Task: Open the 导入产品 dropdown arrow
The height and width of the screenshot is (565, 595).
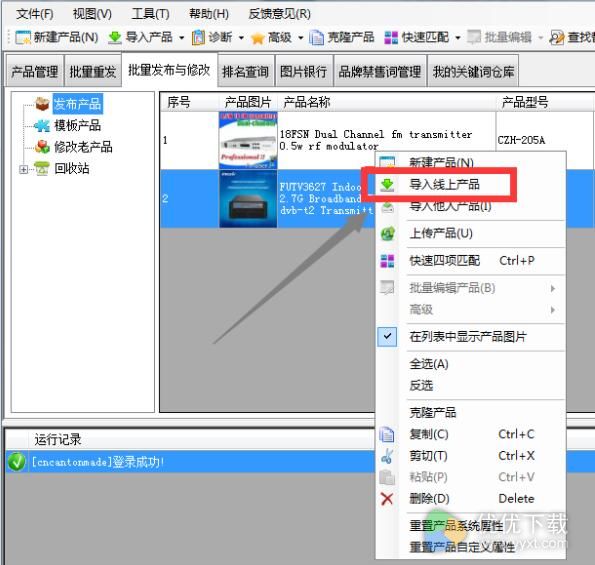Action: click(x=181, y=38)
